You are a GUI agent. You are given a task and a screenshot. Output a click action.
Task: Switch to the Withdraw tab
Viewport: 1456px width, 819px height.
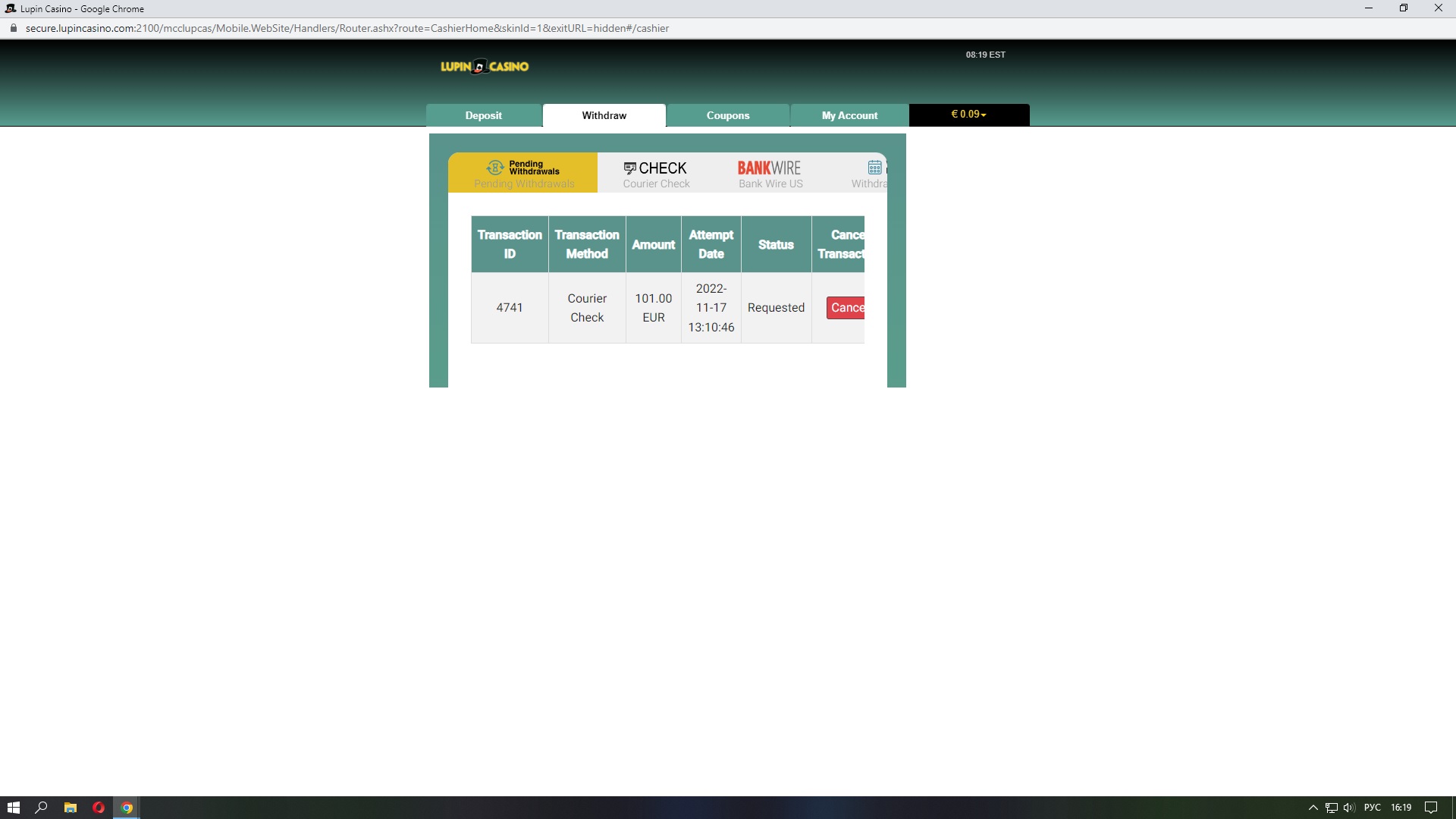604,115
